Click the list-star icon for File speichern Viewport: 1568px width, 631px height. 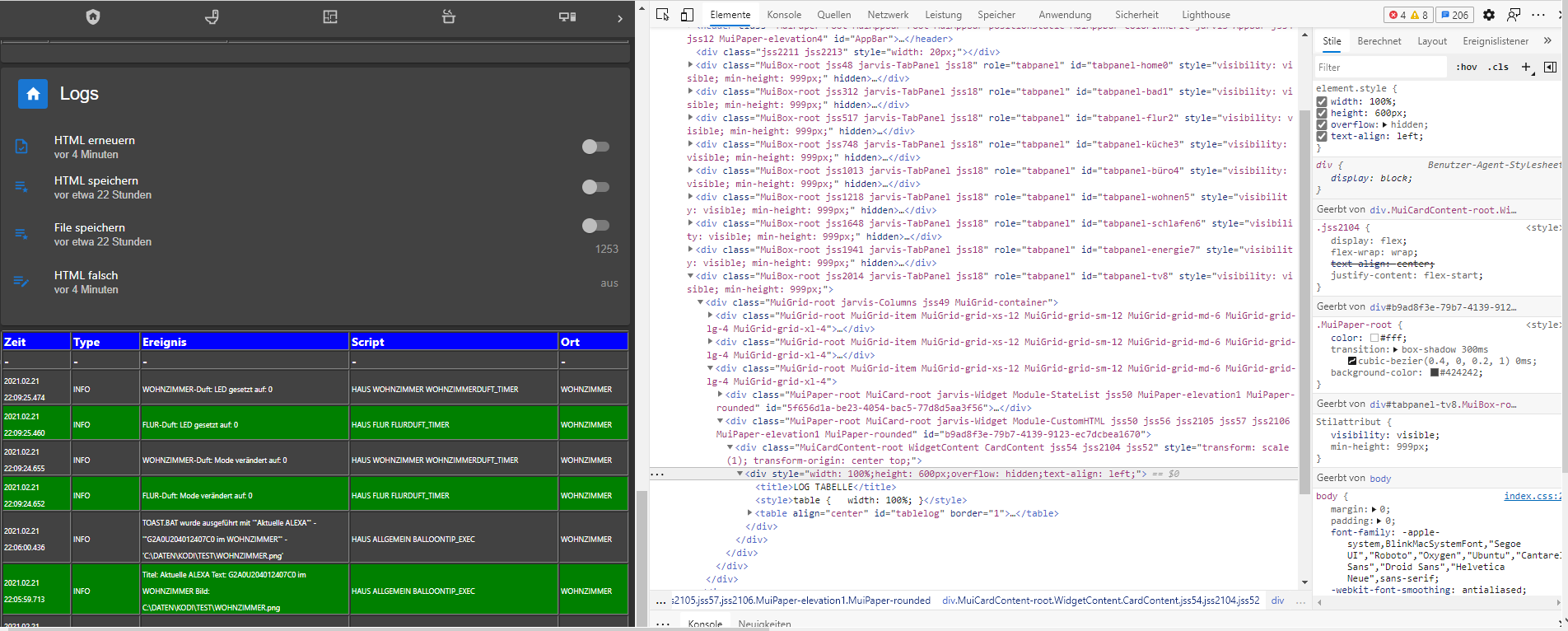point(21,234)
